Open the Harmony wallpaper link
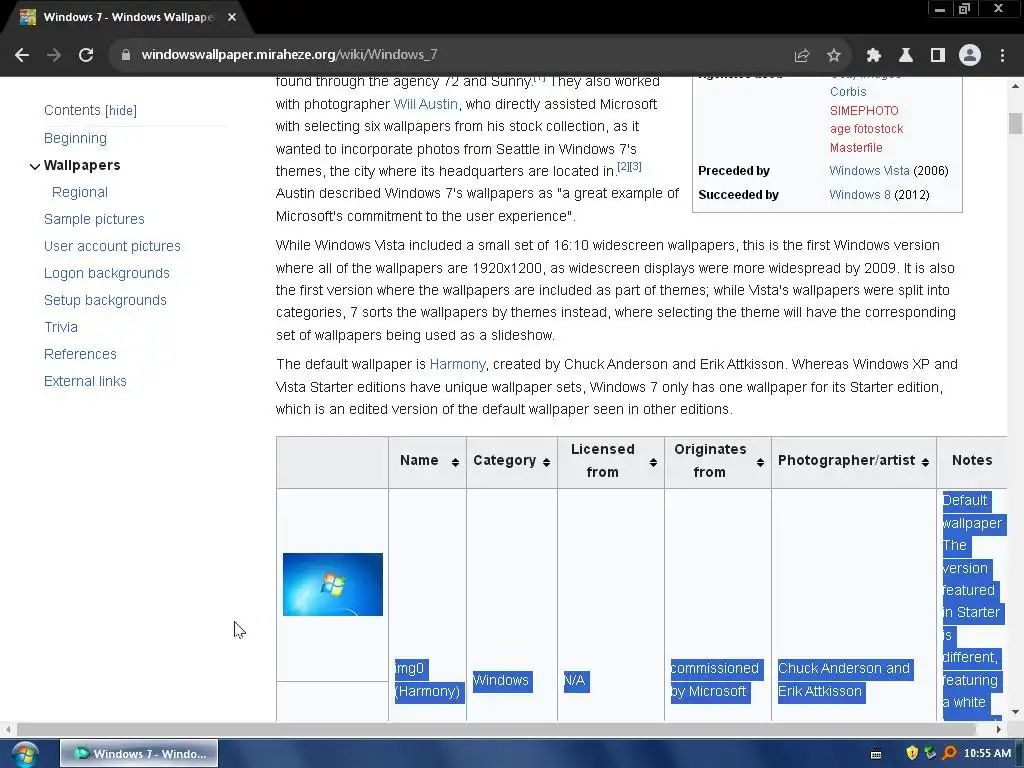This screenshot has width=1024, height=768. click(458, 364)
